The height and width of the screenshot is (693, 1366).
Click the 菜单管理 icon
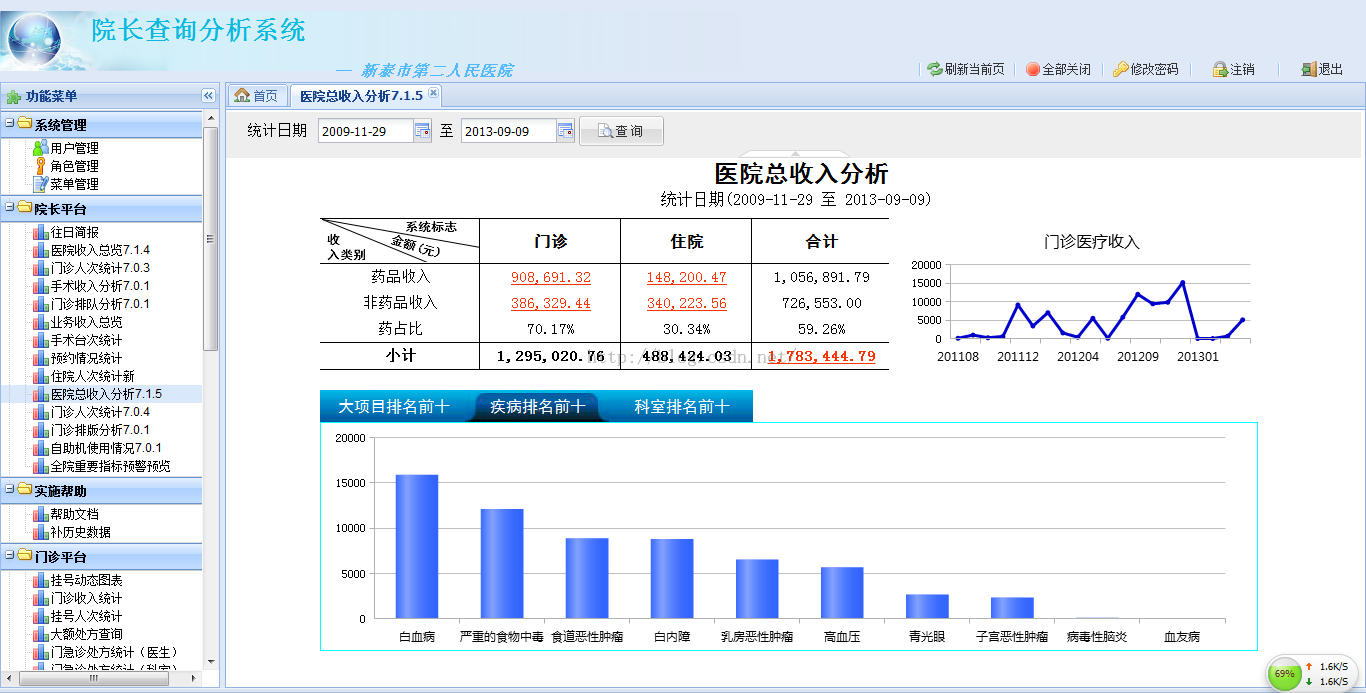point(40,184)
